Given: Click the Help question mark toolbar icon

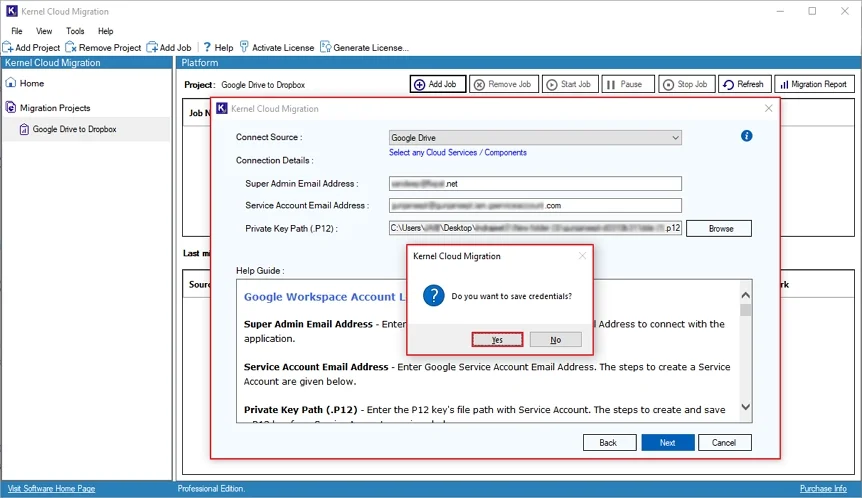Looking at the screenshot, I should [207, 47].
